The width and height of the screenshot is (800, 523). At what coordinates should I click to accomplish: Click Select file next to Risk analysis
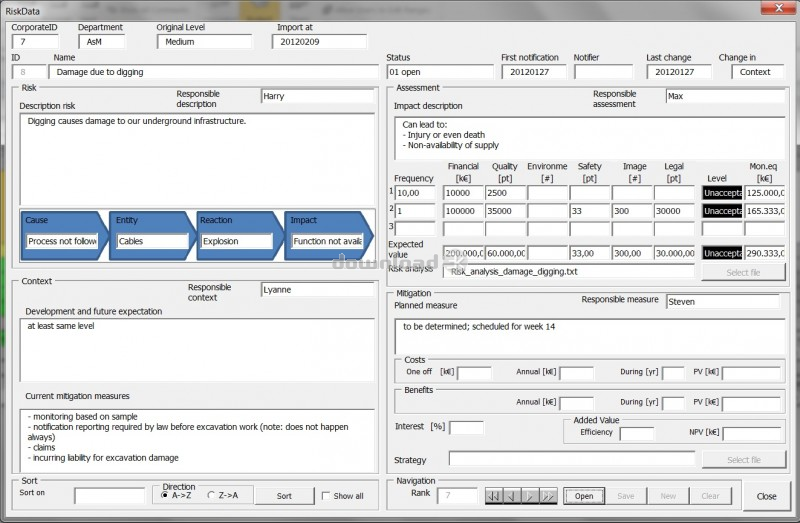(x=743, y=272)
